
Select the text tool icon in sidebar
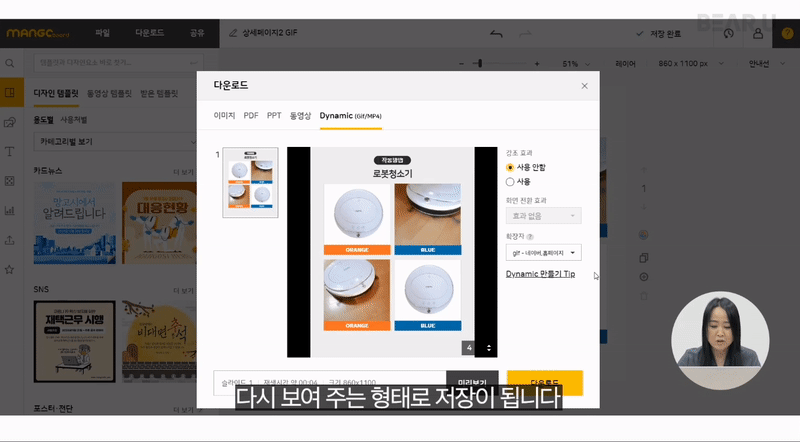click(x=10, y=152)
